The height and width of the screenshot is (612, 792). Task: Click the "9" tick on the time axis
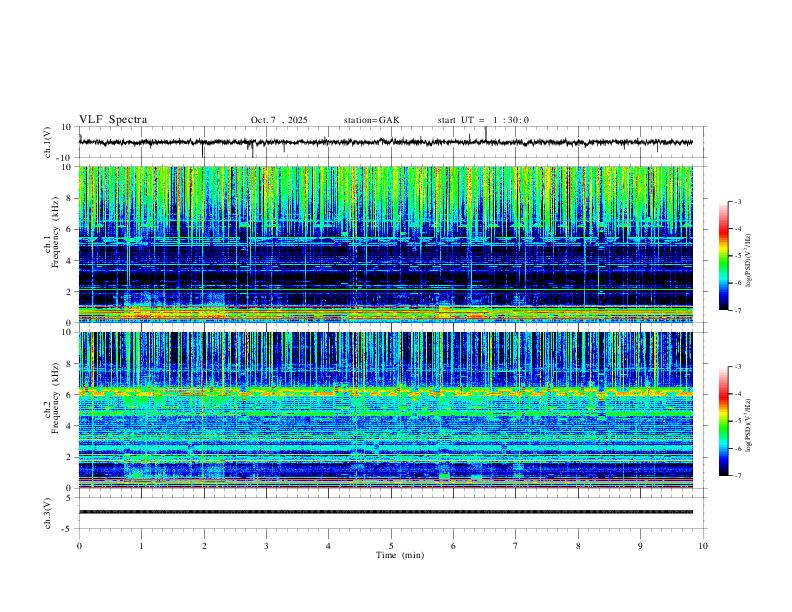click(640, 546)
